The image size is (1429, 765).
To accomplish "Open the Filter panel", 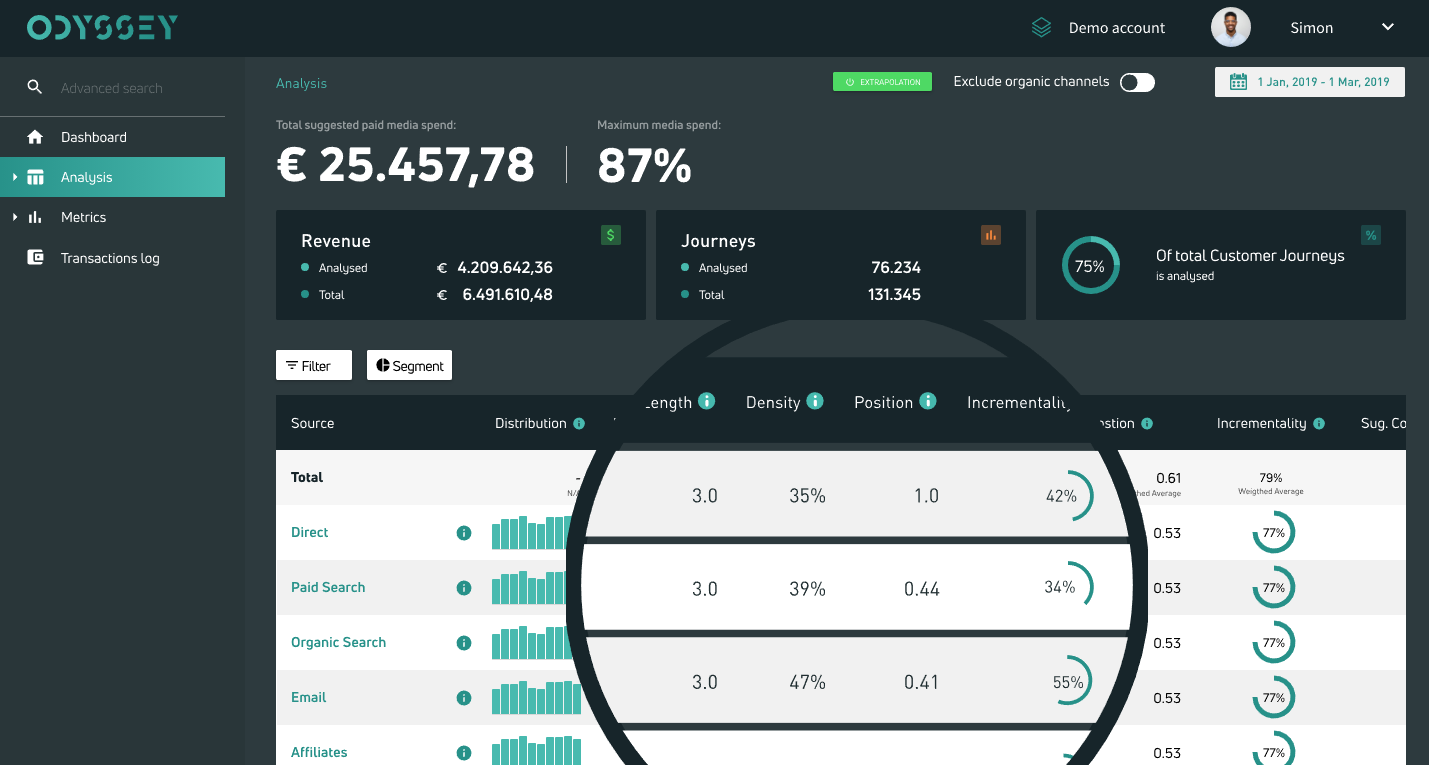I will click(313, 365).
